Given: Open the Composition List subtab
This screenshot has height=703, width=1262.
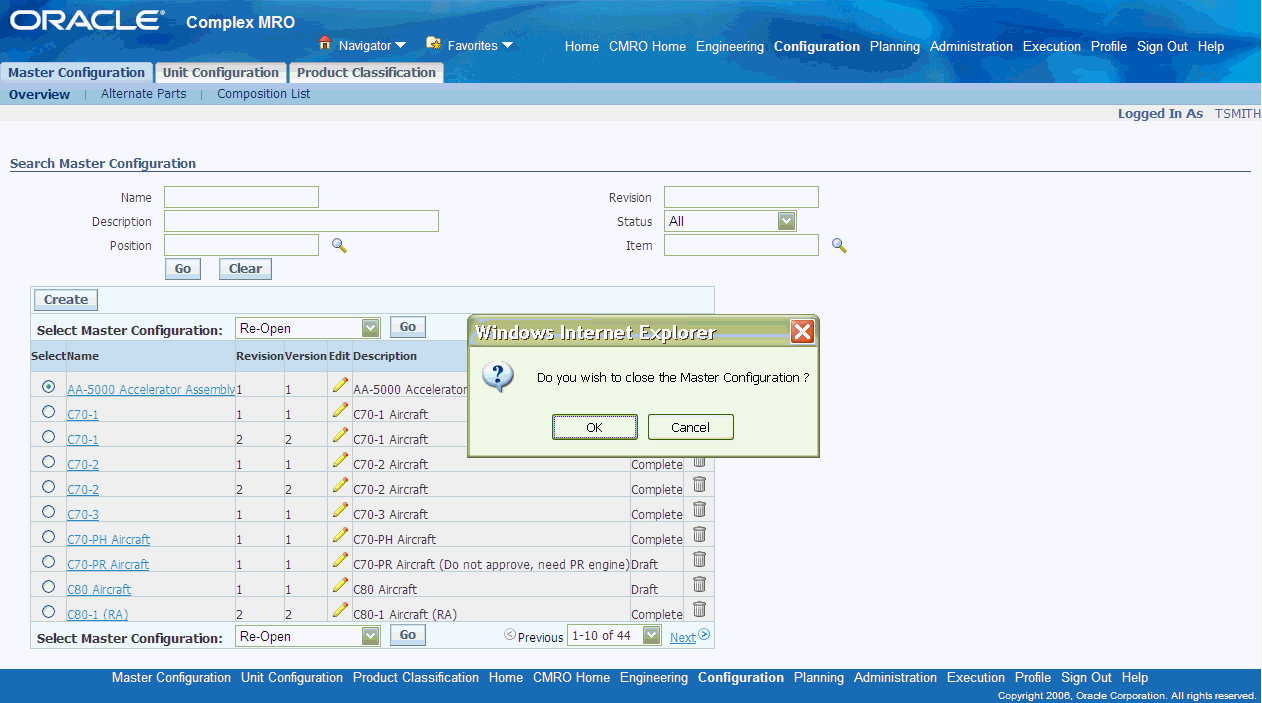Looking at the screenshot, I should tap(264, 94).
